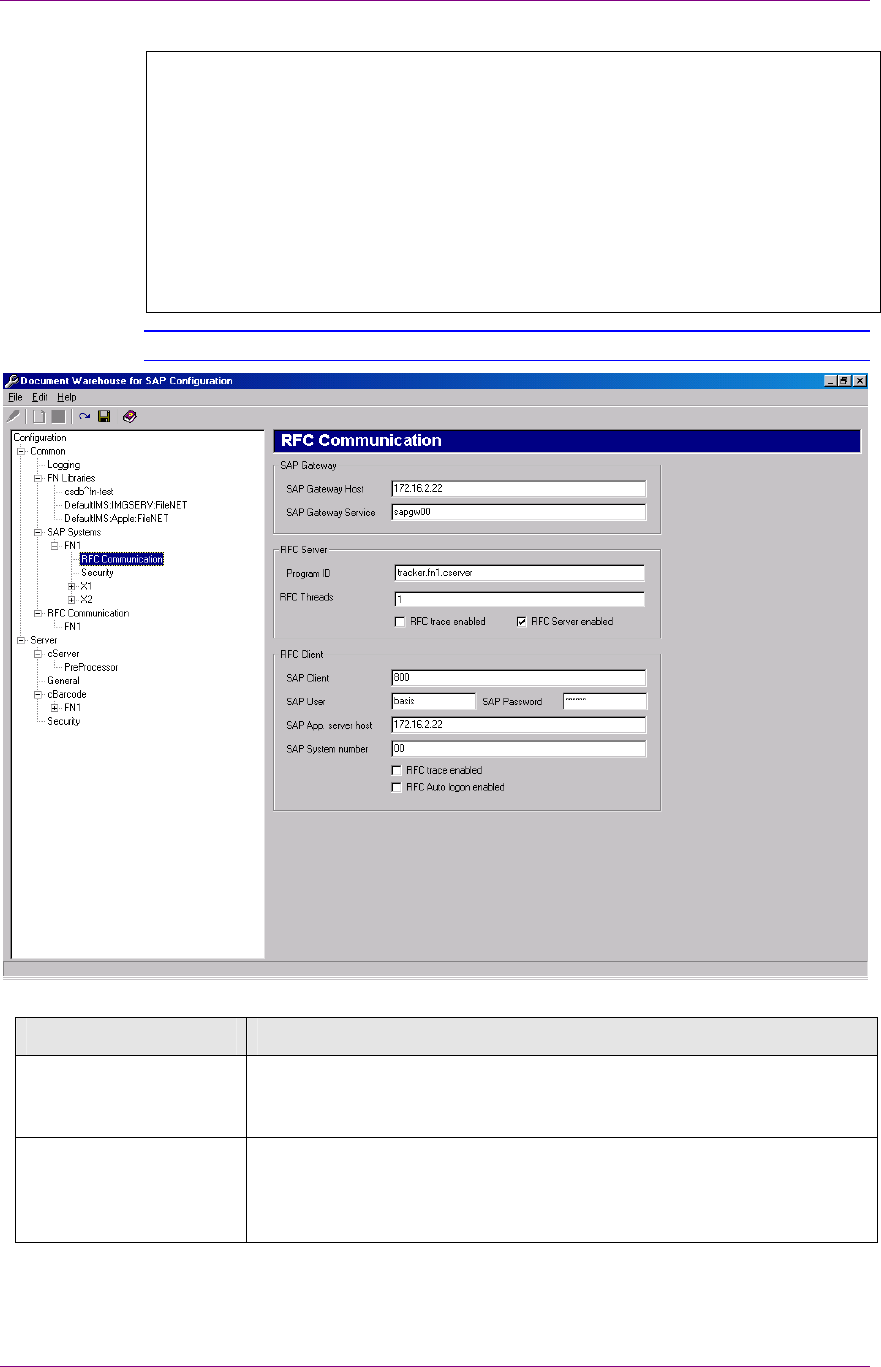
Task: Collapse the cServer node
Action: pyautogui.click(x=38, y=653)
